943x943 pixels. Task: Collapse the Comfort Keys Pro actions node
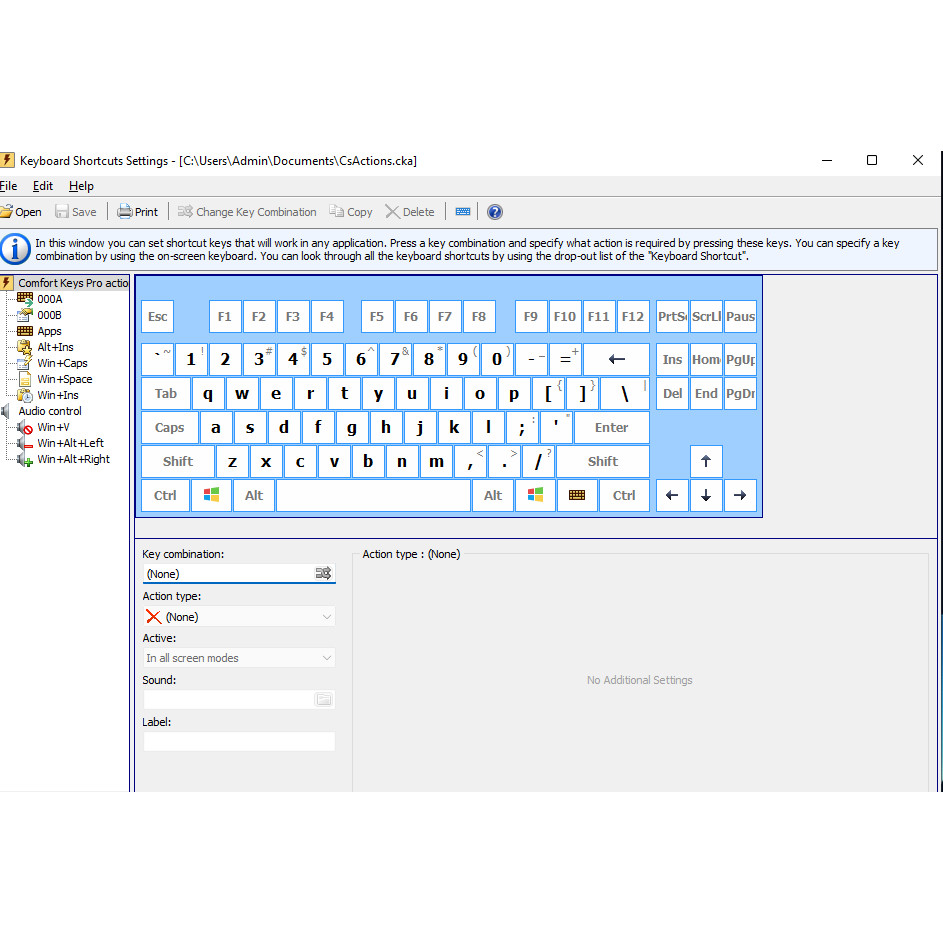point(72,283)
